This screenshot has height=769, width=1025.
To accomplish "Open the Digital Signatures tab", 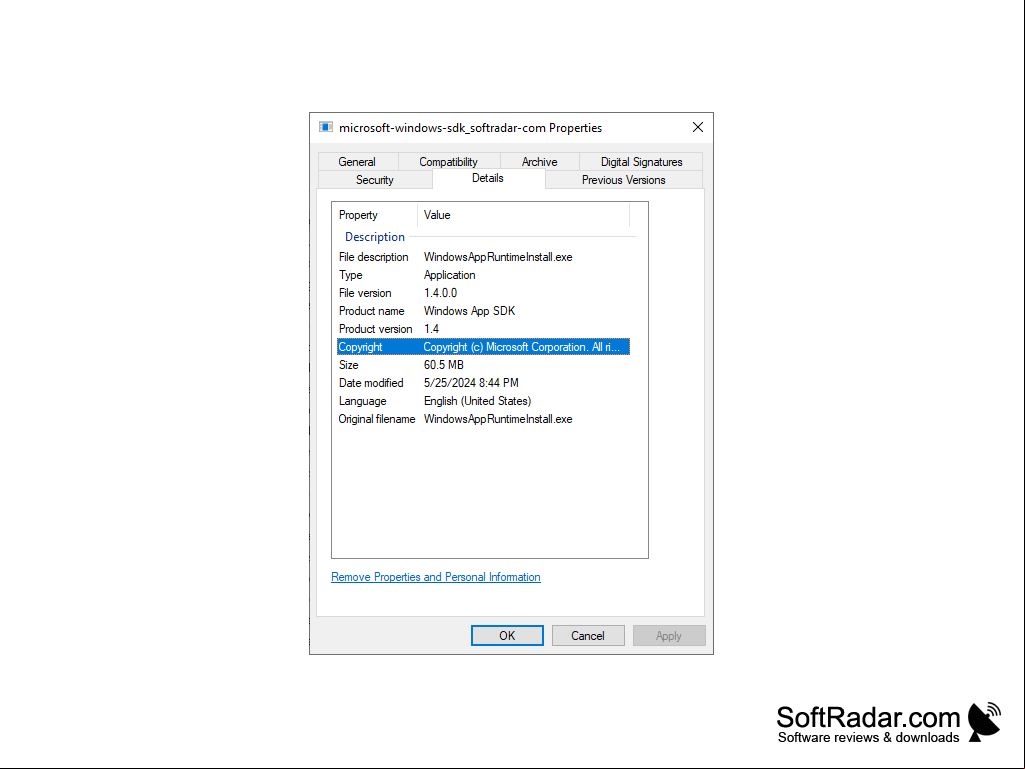I will tap(641, 162).
